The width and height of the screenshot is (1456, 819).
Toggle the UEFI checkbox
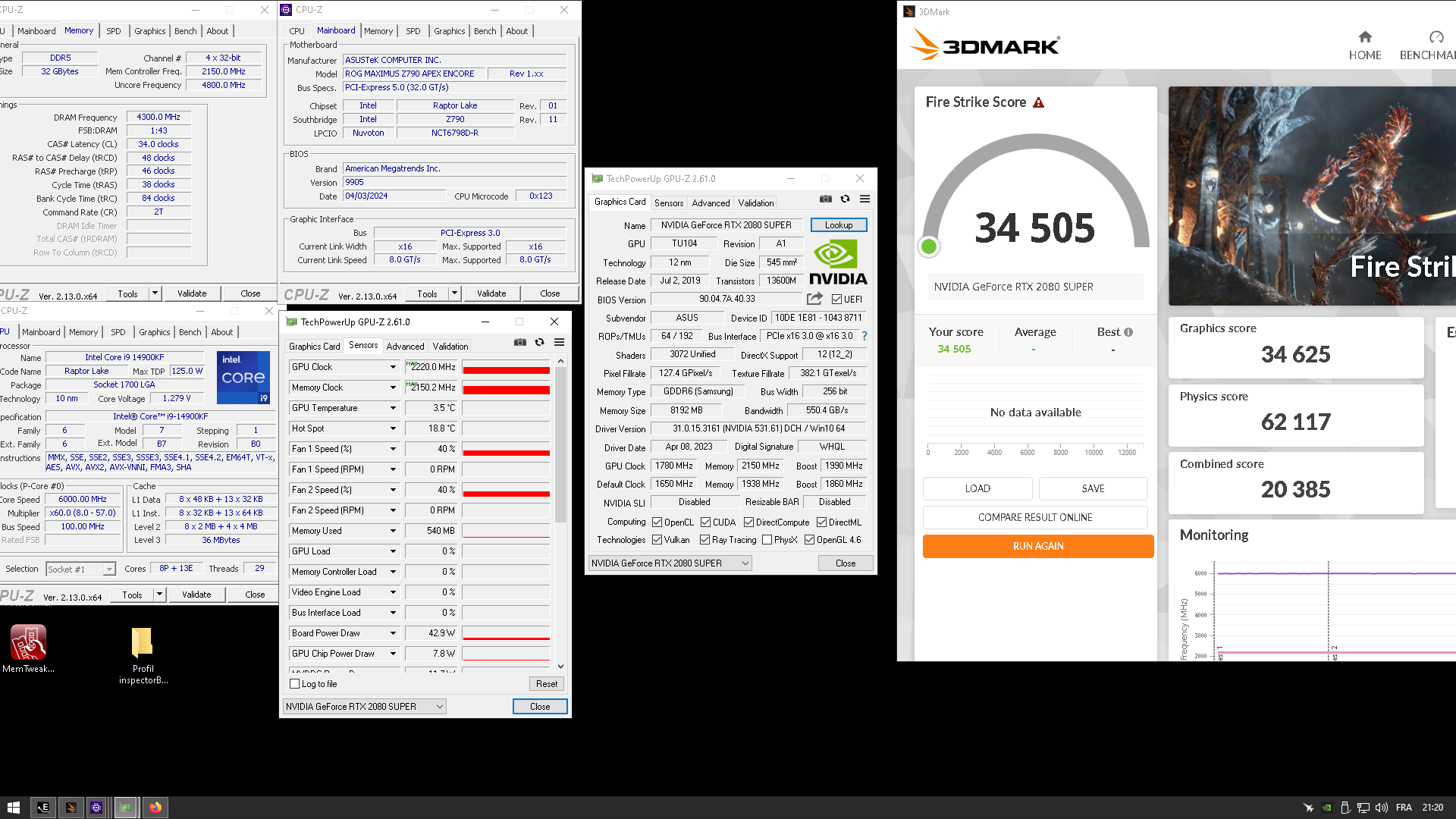click(x=837, y=299)
